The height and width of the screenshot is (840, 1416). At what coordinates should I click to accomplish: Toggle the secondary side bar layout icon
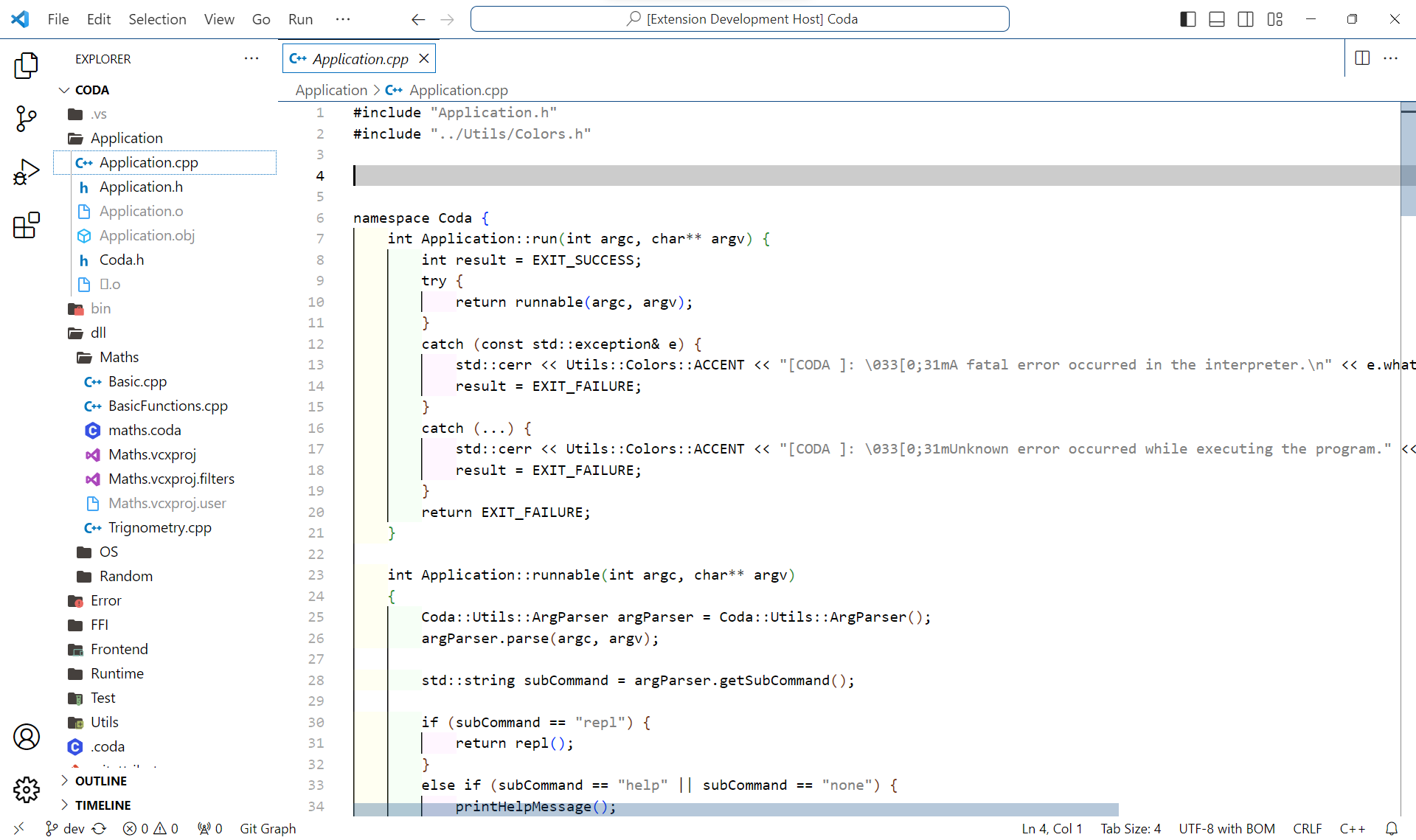point(1246,19)
